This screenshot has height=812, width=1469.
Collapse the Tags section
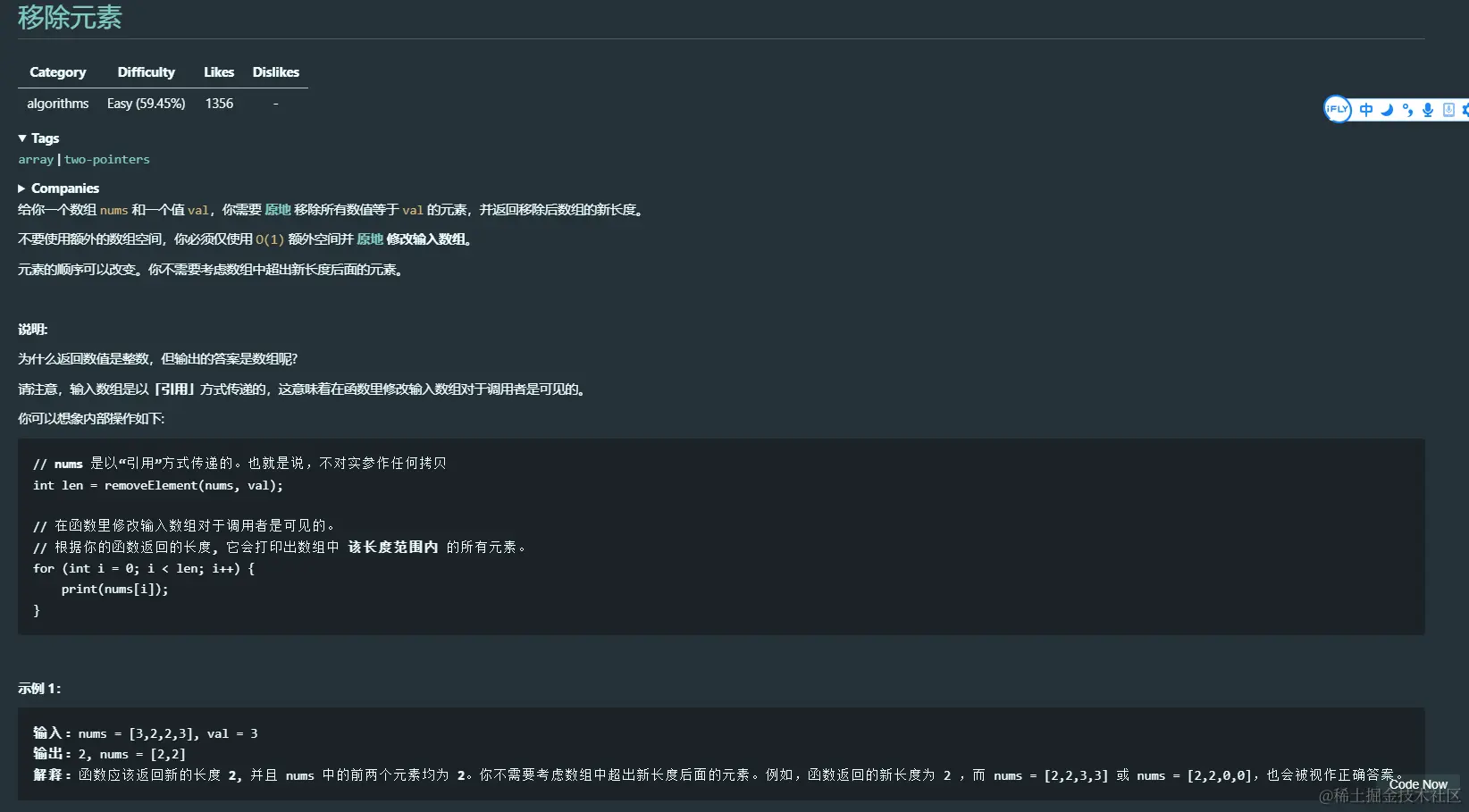click(x=38, y=138)
